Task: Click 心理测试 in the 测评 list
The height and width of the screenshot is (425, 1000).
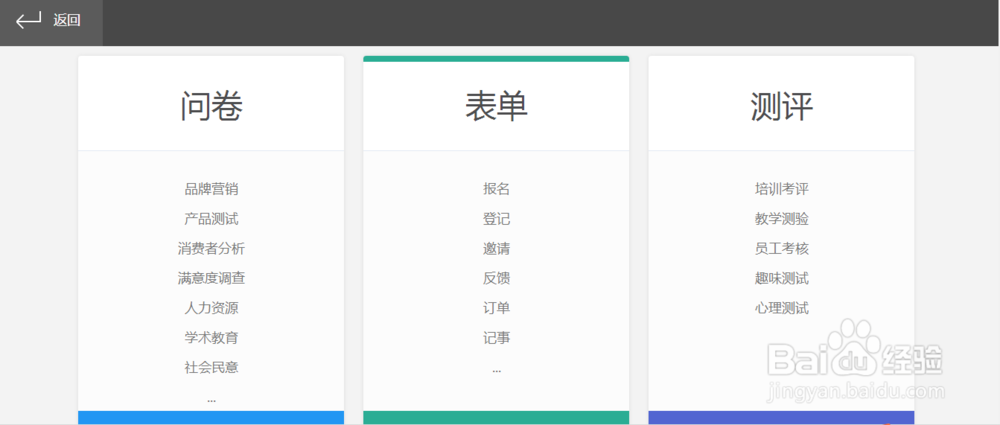Action: tap(781, 308)
